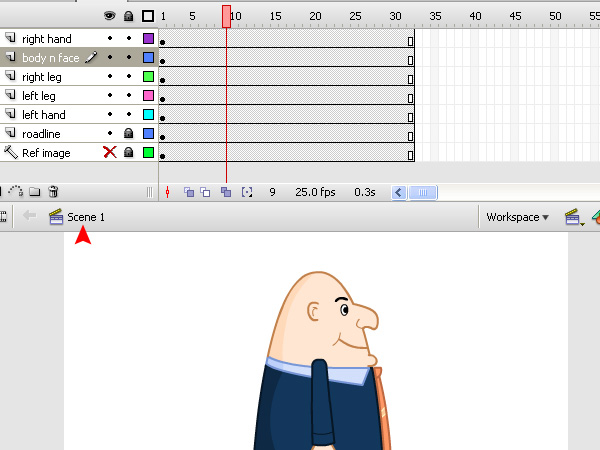Delete the selected layer with trash icon
The width and height of the screenshot is (600, 450).
point(54,191)
